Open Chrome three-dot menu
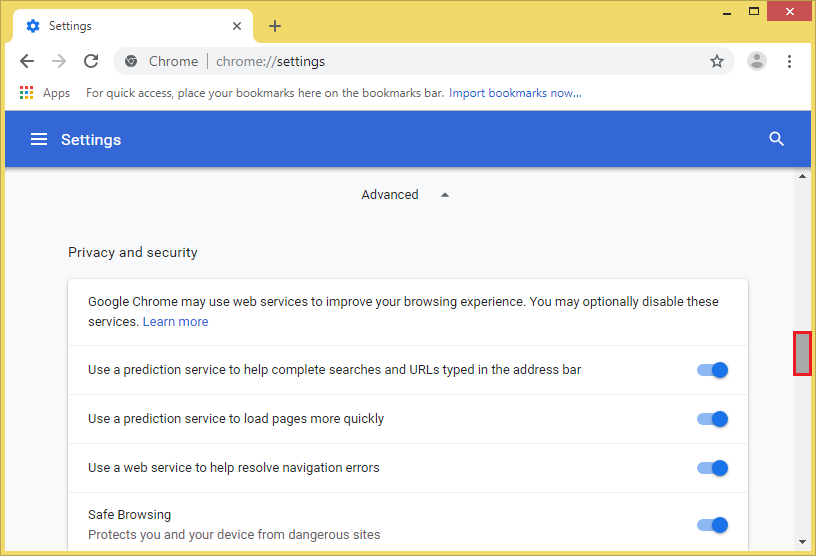 click(789, 61)
